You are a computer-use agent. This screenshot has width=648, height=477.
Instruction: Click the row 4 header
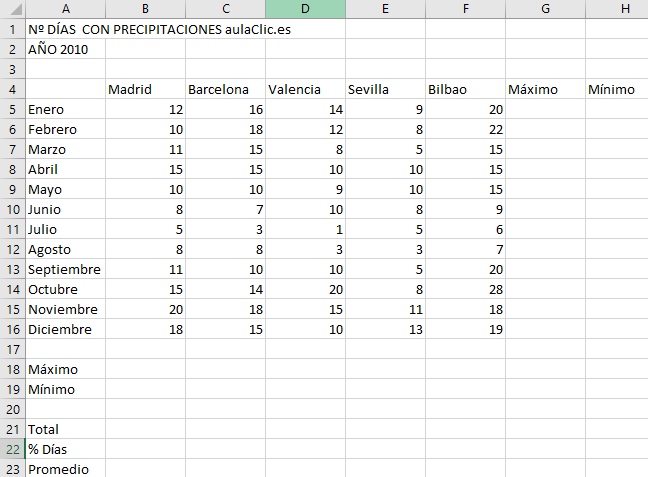point(13,89)
